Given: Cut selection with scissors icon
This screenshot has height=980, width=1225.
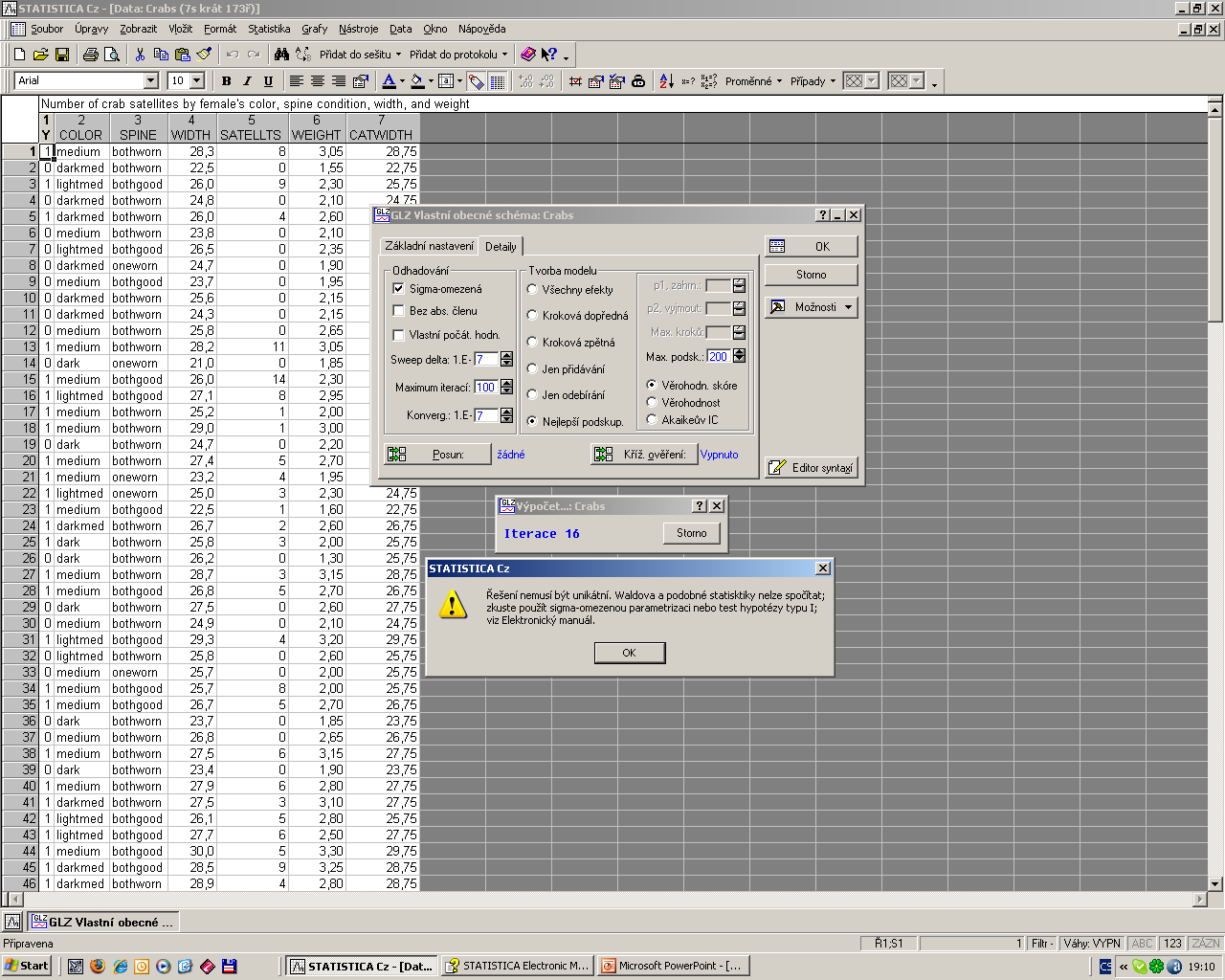Looking at the screenshot, I should (x=140, y=55).
